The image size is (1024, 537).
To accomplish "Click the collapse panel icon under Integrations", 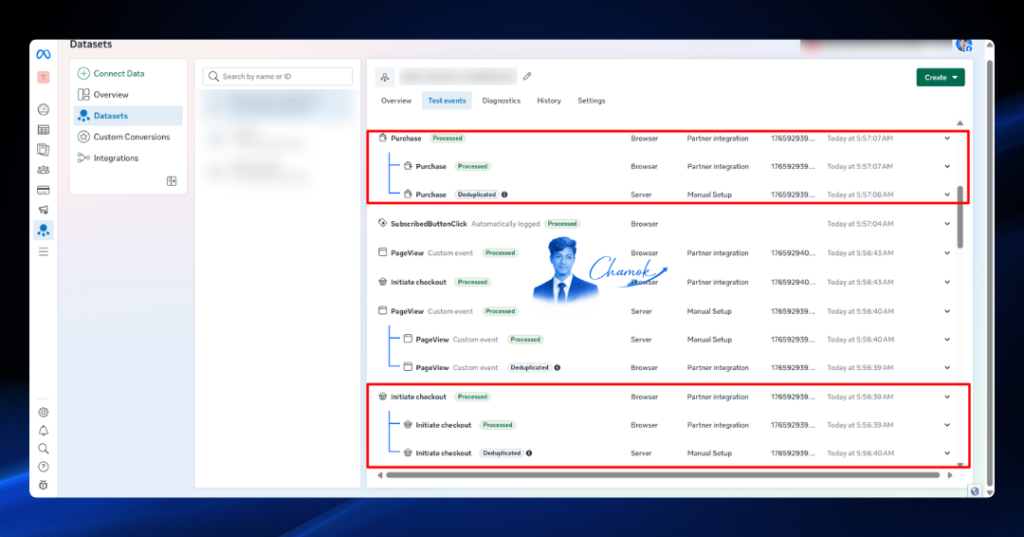I will click(172, 181).
